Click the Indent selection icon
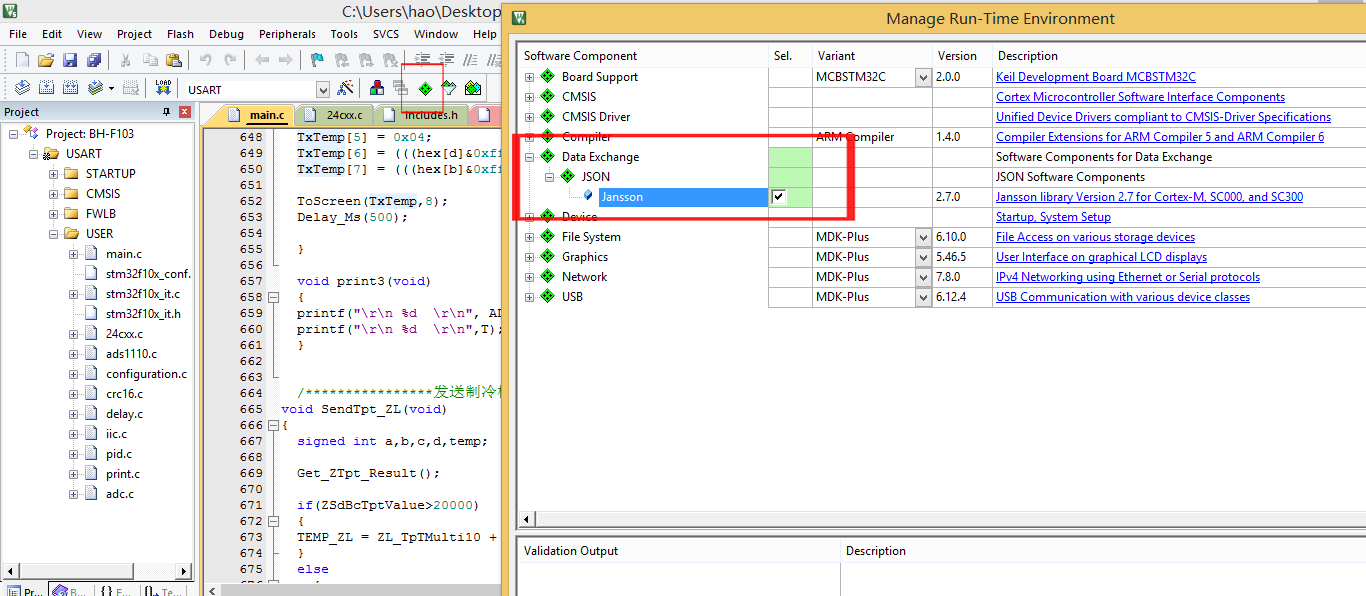 coord(423,60)
